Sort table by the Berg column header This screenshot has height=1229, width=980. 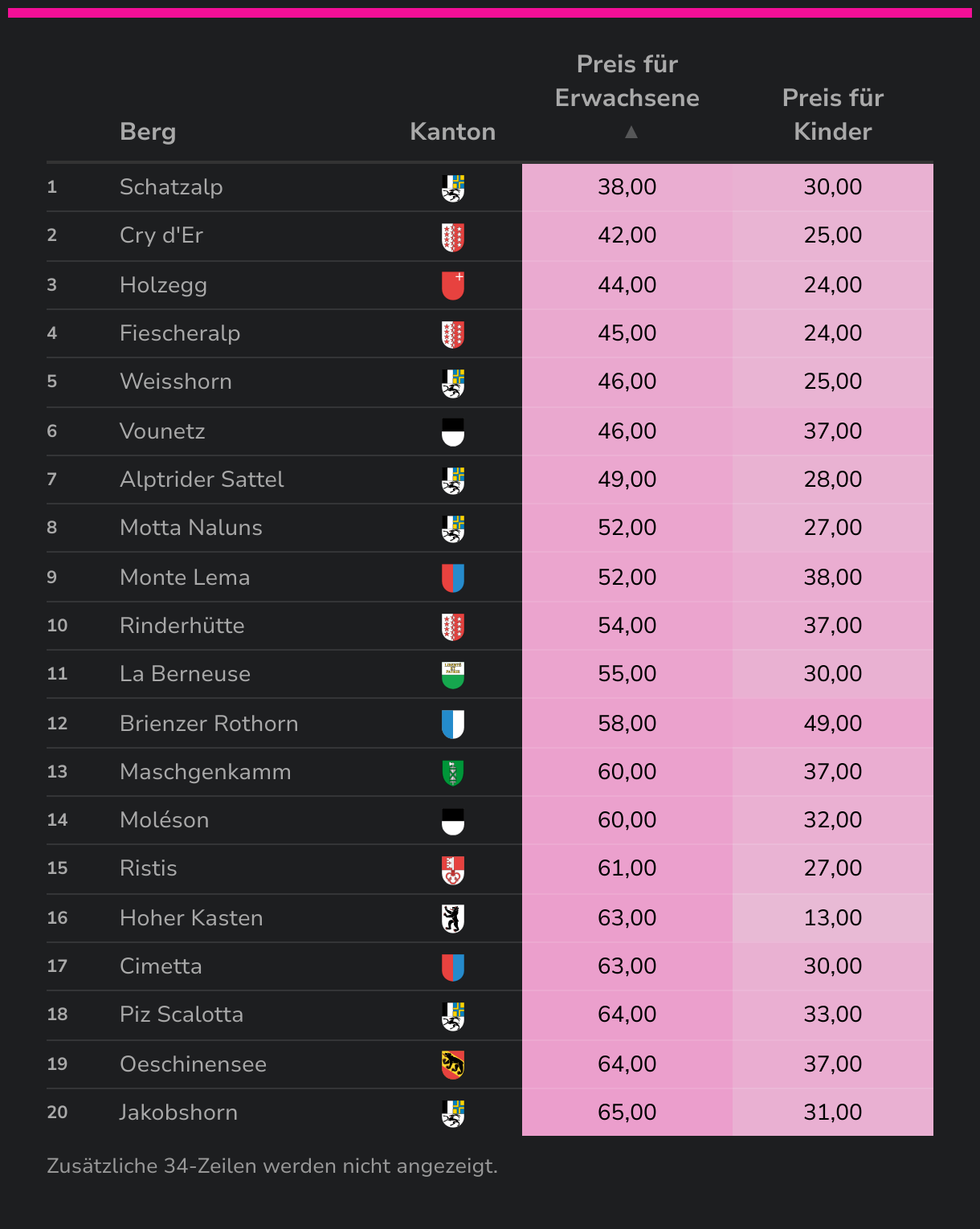148,132
